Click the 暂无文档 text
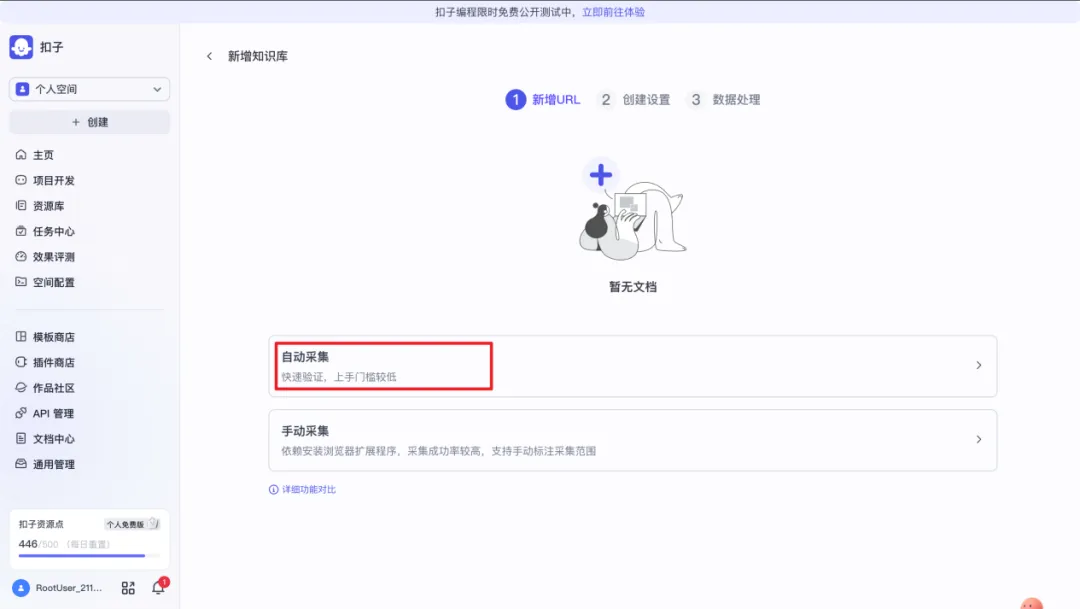Image resolution: width=1080 pixels, height=609 pixels. (x=632, y=287)
